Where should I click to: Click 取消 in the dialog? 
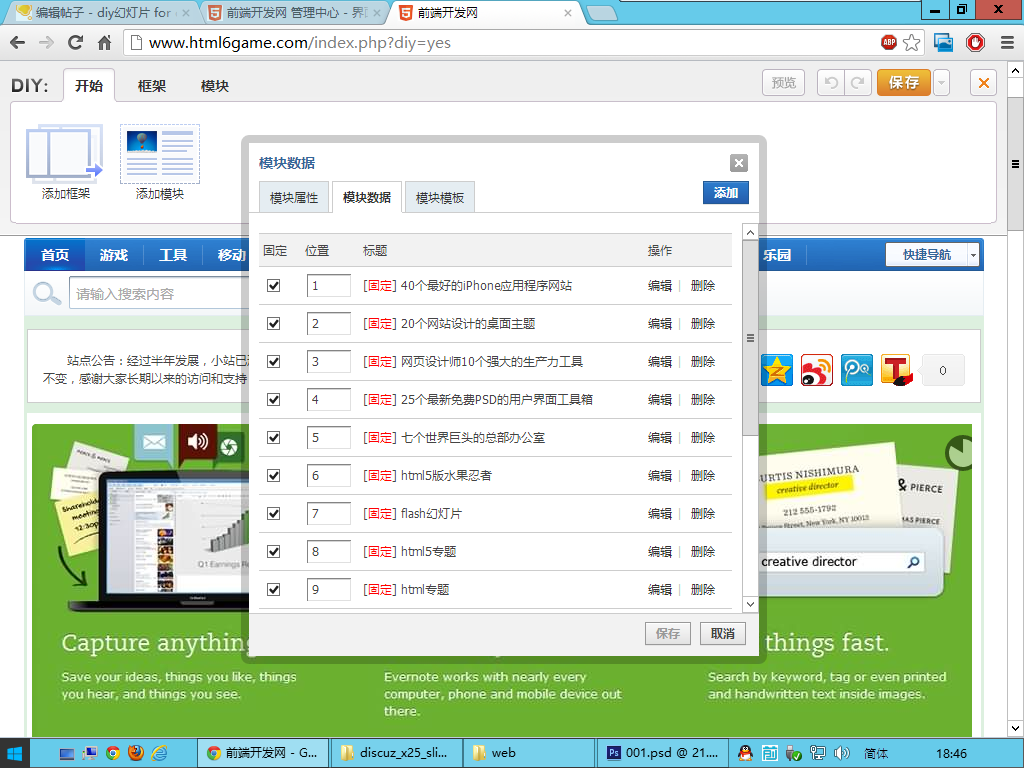click(722, 633)
